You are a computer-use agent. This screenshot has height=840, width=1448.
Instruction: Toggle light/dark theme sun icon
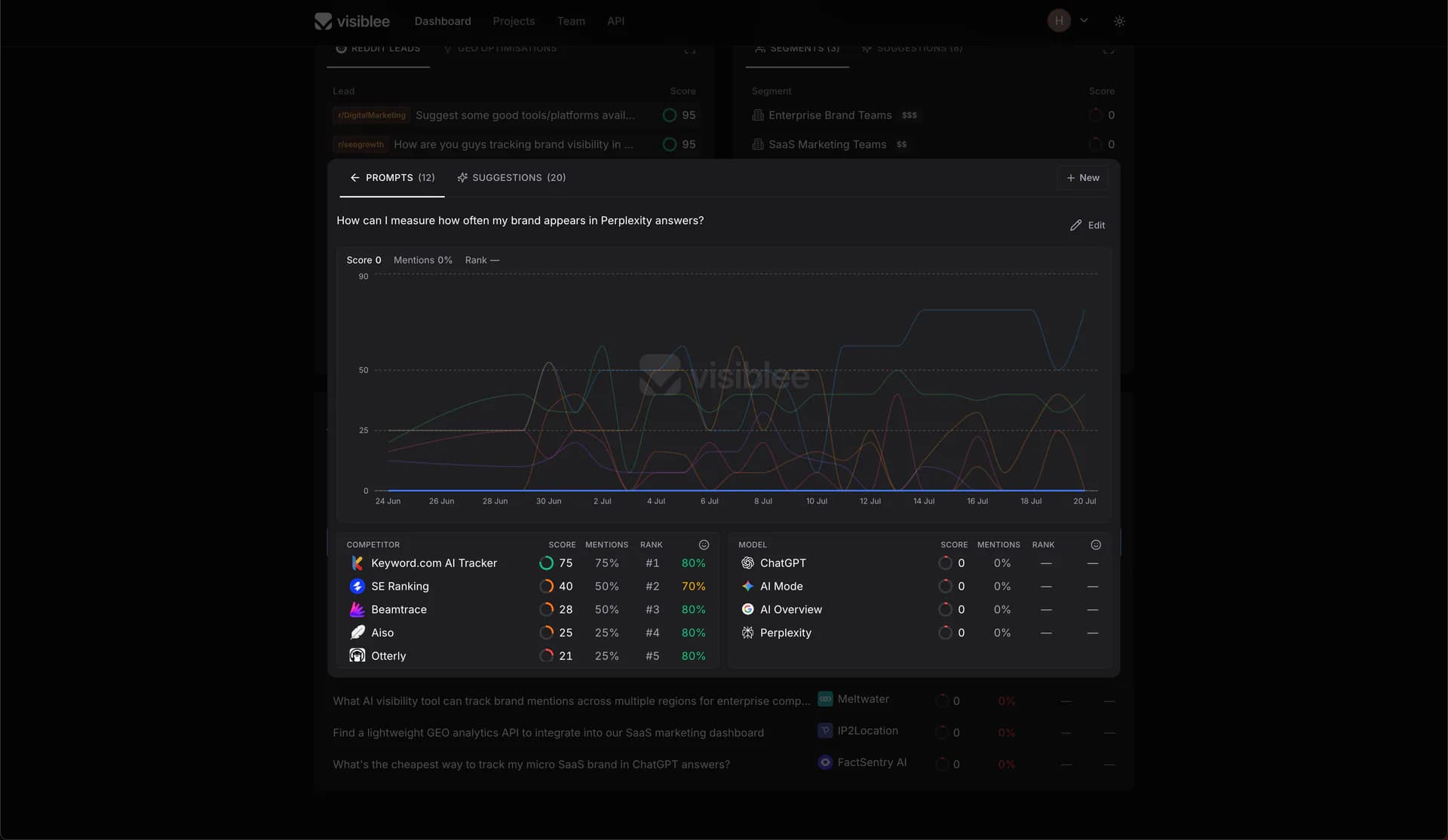tap(1119, 21)
